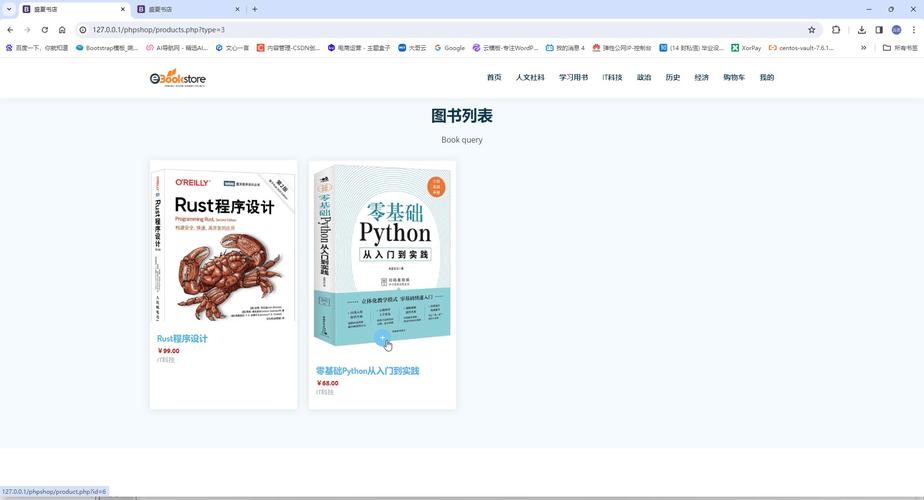
Task: Open the profile avatar menu
Action: pyautogui.click(x=896, y=29)
